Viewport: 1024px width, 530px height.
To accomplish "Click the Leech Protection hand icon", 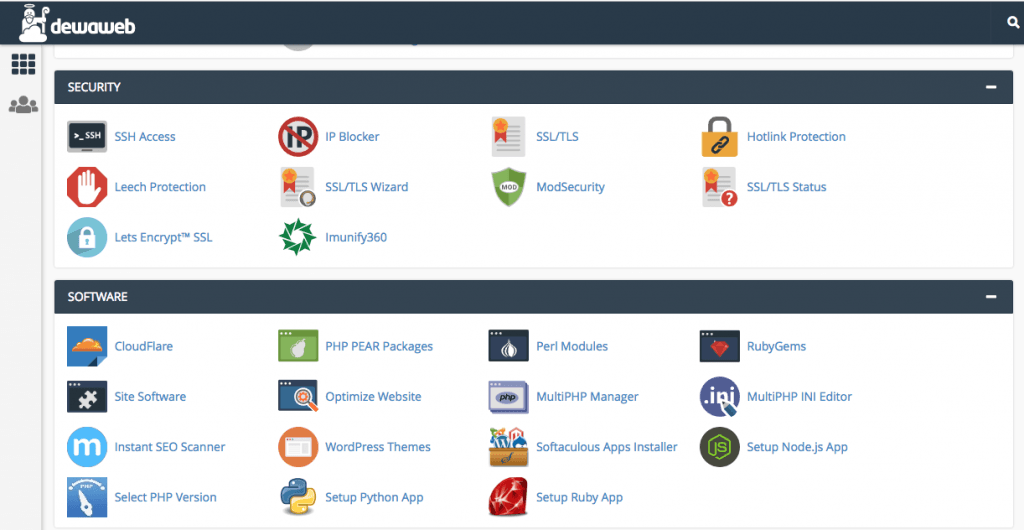I will tap(87, 187).
